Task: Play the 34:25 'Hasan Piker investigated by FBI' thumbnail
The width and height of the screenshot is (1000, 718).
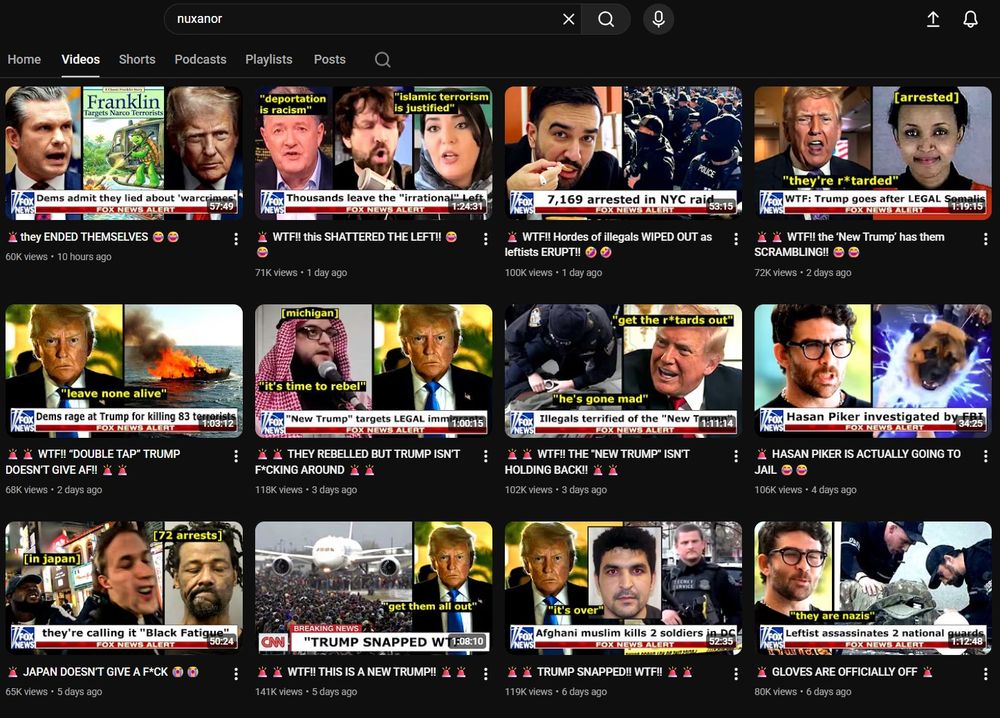Action: coord(873,370)
